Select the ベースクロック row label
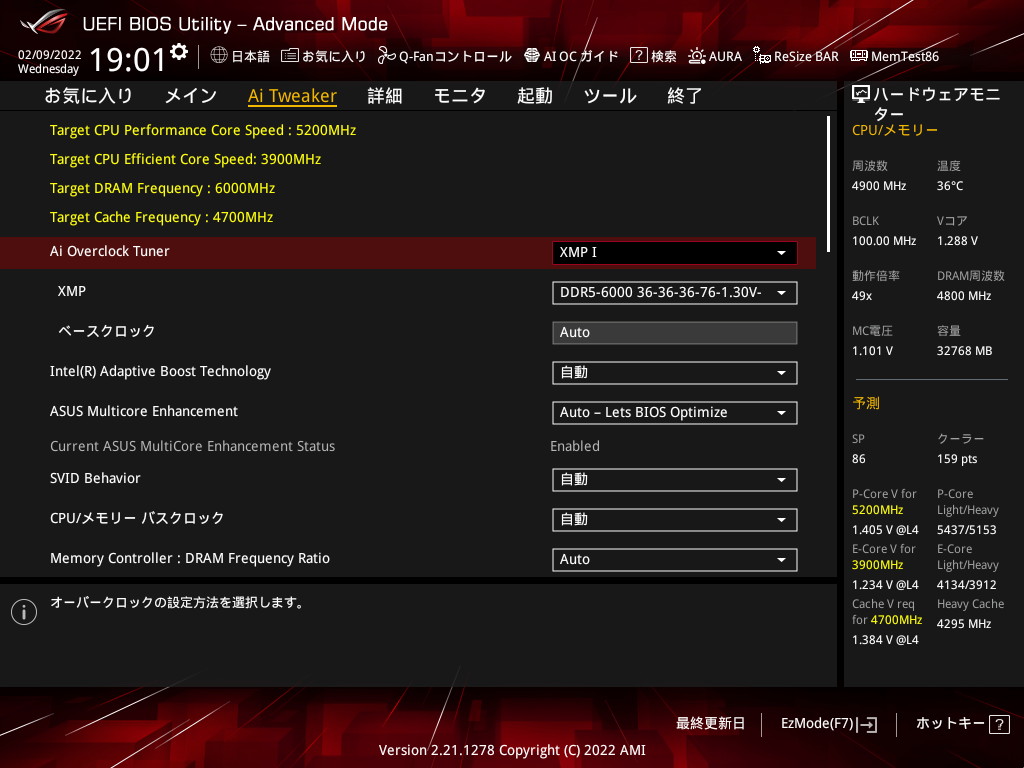The width and height of the screenshot is (1024, 768). pyautogui.click(x=106, y=331)
